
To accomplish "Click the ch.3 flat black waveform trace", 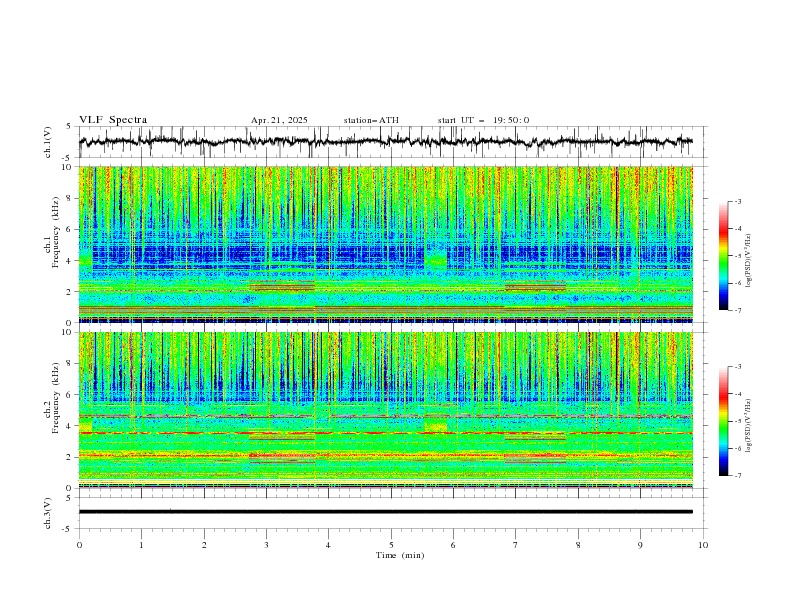I will pyautogui.click(x=386, y=512).
